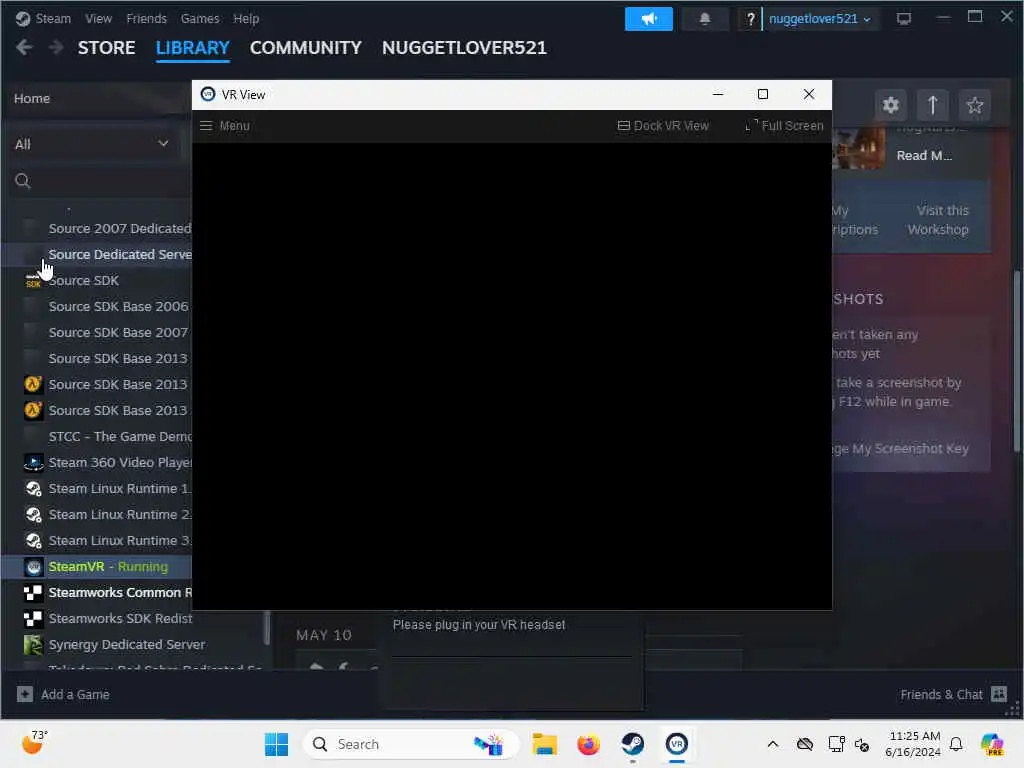This screenshot has width=1024, height=768.
Task: Open the VR View hamburger Menu
Action: [x=225, y=125]
